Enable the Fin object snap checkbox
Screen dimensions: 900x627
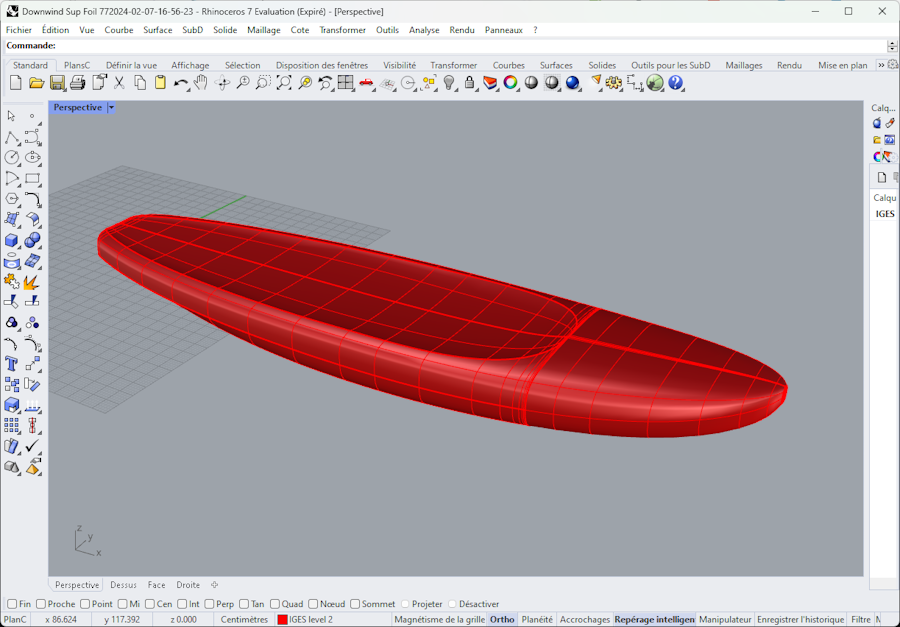12,604
